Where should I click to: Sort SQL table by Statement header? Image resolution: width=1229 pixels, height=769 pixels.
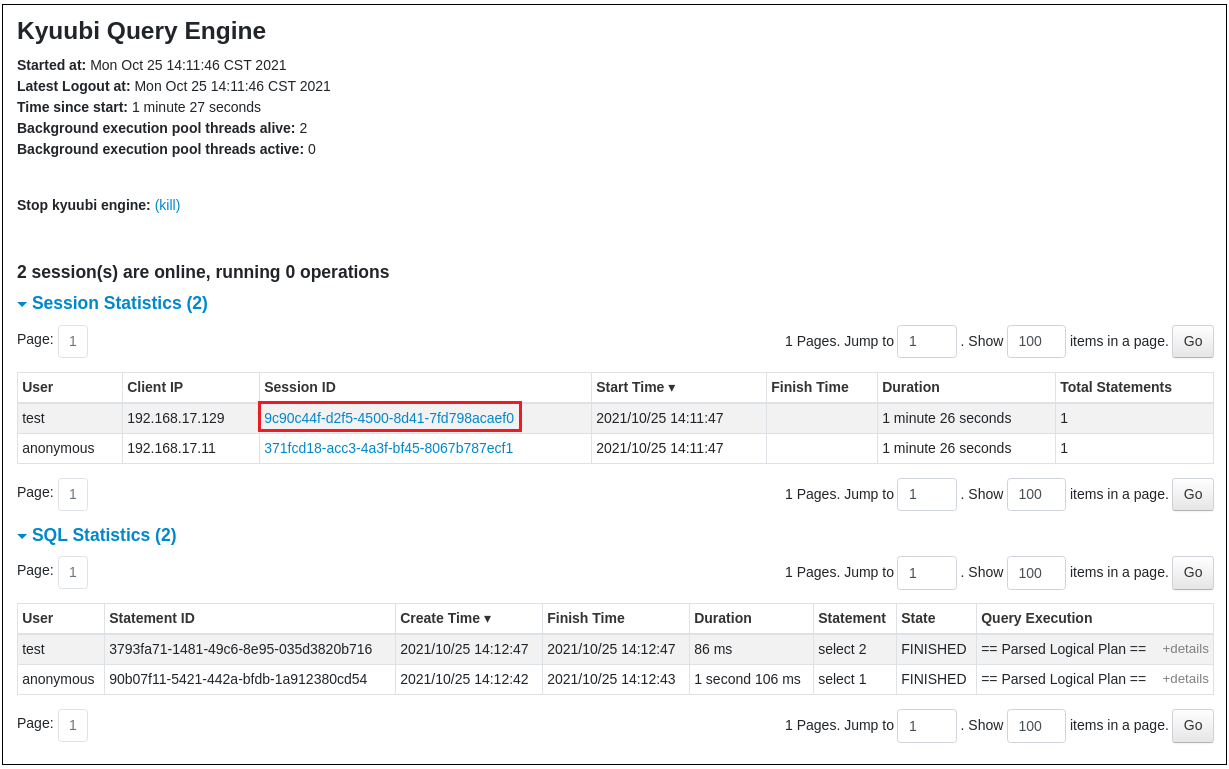click(x=852, y=618)
